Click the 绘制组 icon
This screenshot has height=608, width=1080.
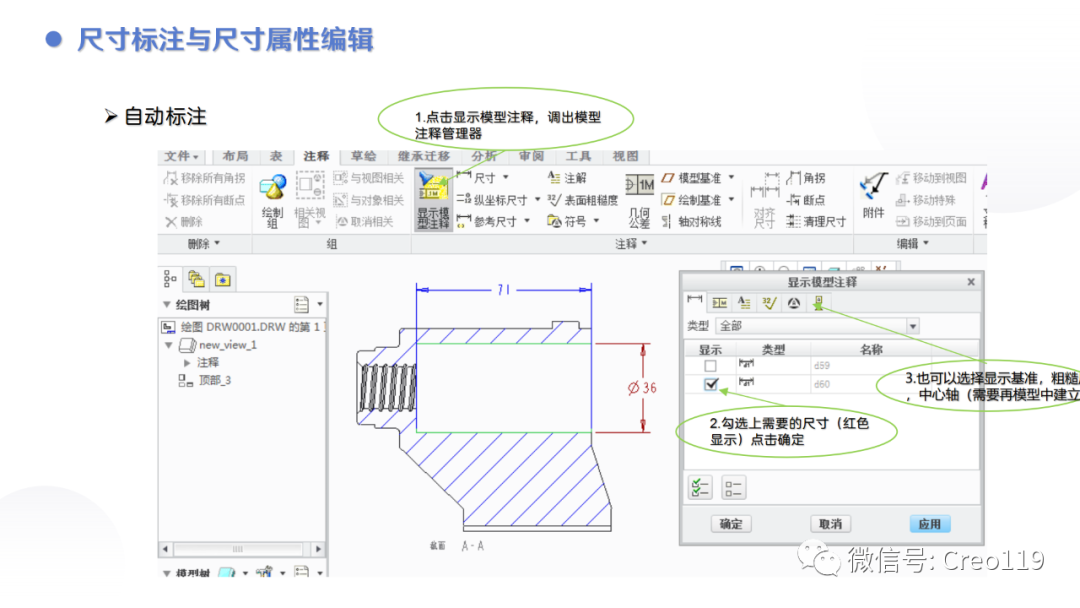pyautogui.click(x=273, y=200)
